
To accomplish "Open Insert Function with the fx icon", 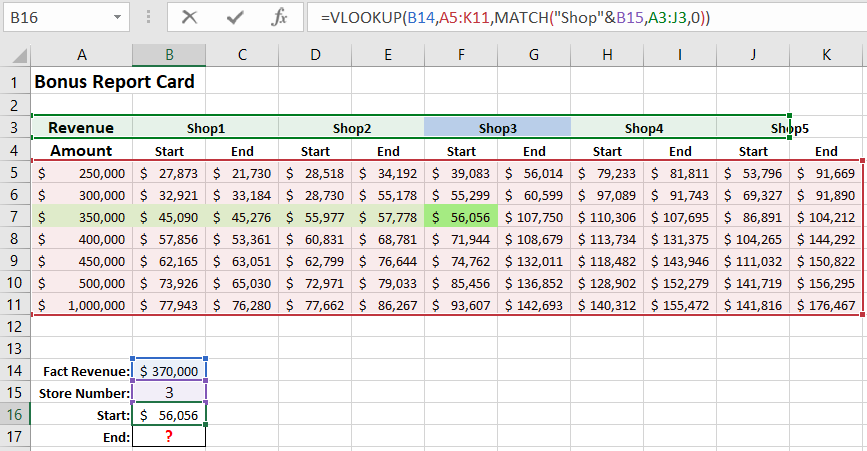I will click(281, 17).
